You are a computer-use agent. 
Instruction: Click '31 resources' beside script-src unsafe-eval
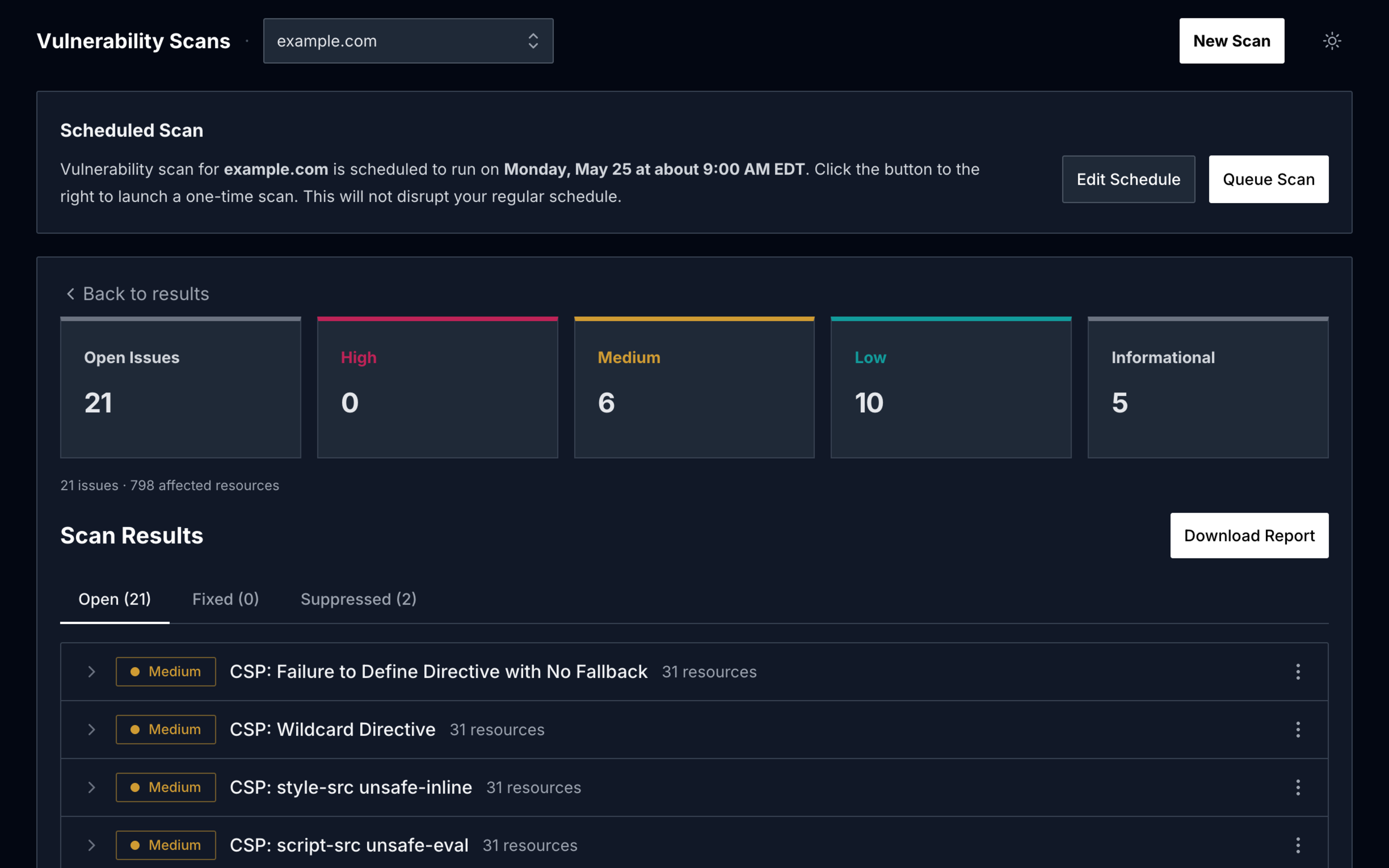click(x=531, y=846)
